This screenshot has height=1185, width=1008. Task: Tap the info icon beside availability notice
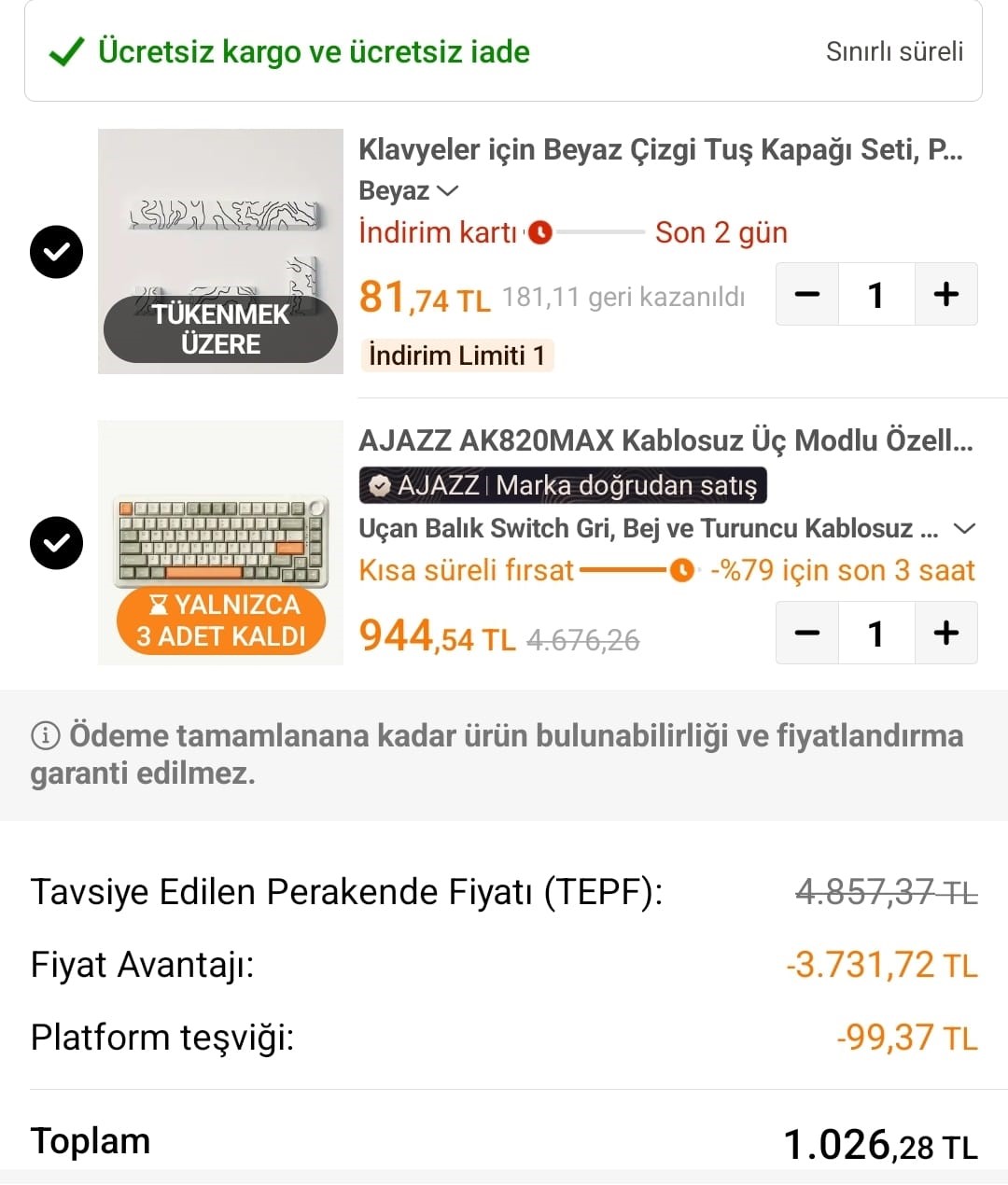click(45, 736)
